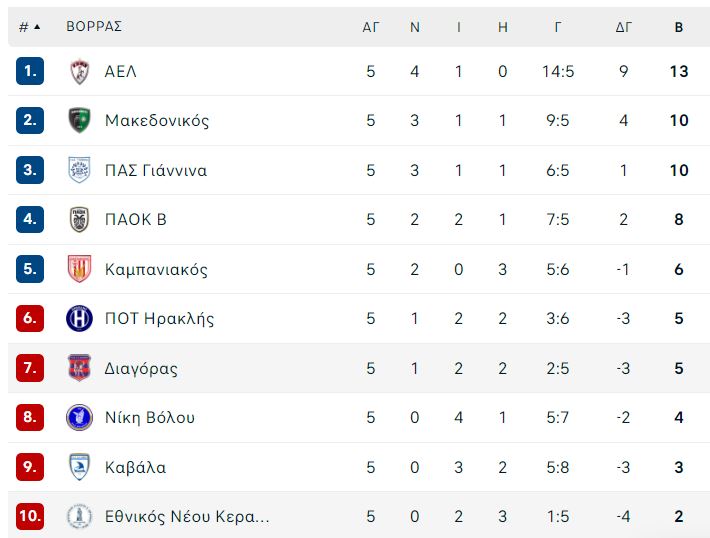
Task: Select the ΠΟΤ Ηρακλής round logo
Action: [79, 318]
